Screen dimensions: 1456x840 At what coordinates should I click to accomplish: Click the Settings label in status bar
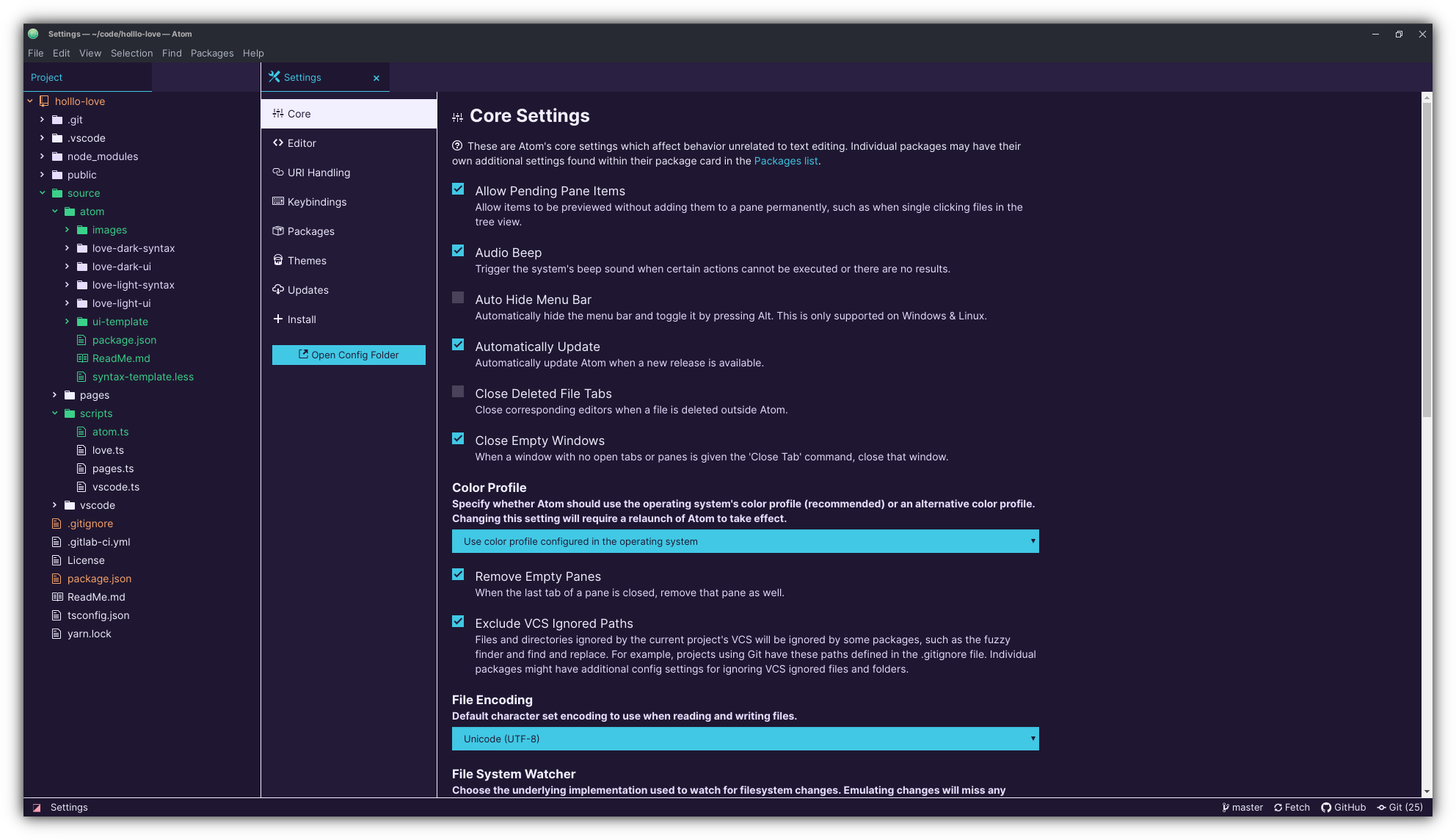coord(69,808)
